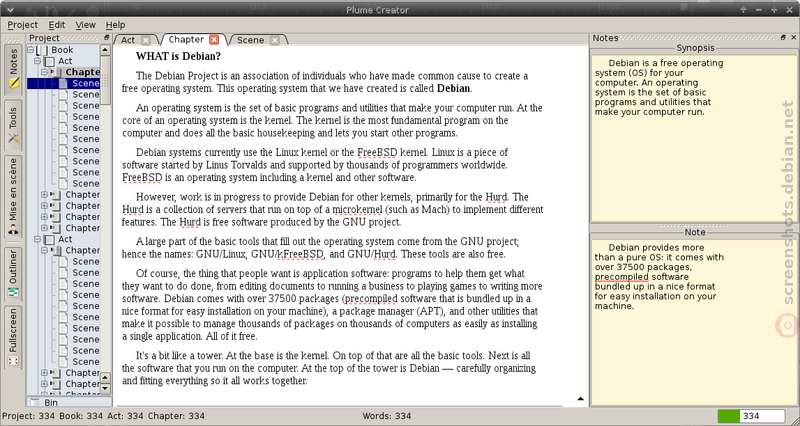800x426 pixels.
Task: Click "Project: 334" in the status bar
Action: (x=29, y=416)
